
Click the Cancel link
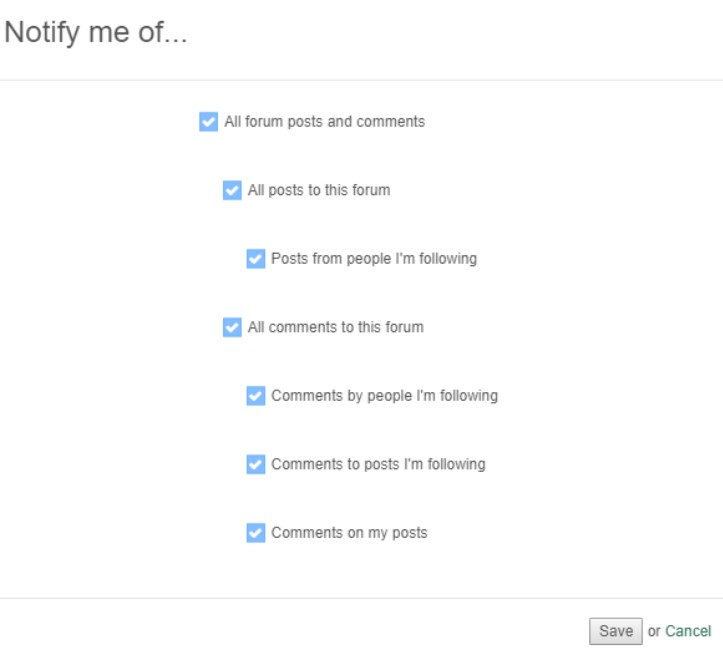pyautogui.click(x=688, y=631)
